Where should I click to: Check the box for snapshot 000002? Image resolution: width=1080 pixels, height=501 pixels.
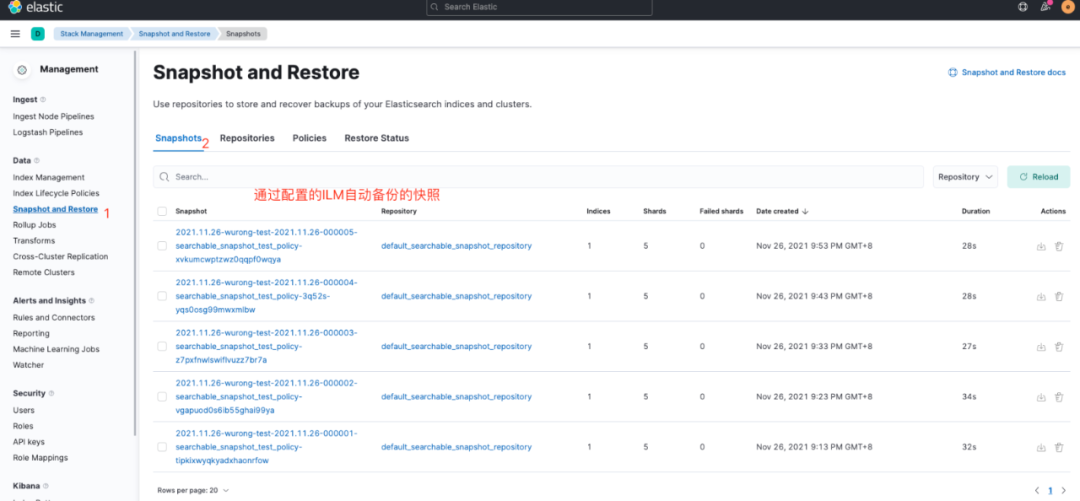[162, 397]
